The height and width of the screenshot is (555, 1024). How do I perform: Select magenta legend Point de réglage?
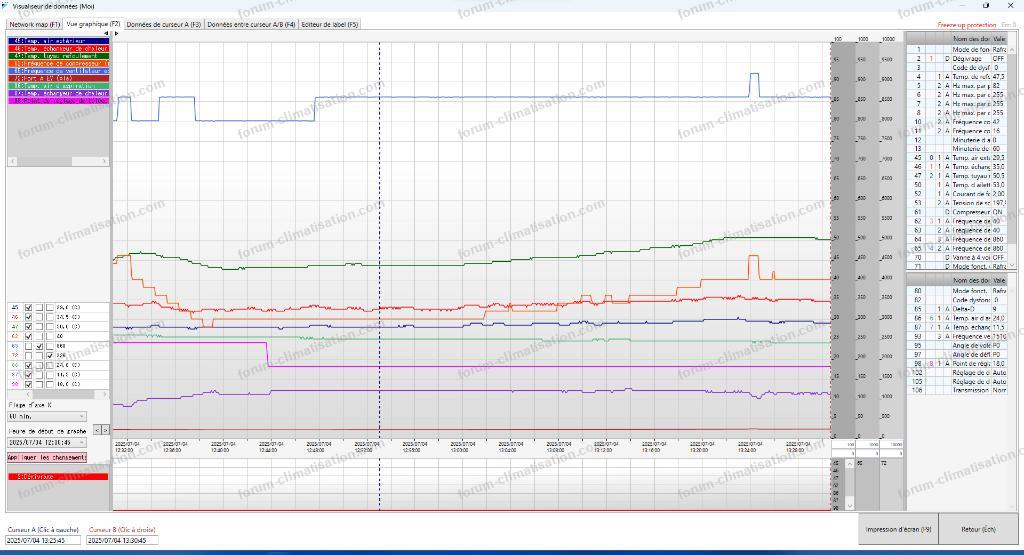[x=58, y=101]
